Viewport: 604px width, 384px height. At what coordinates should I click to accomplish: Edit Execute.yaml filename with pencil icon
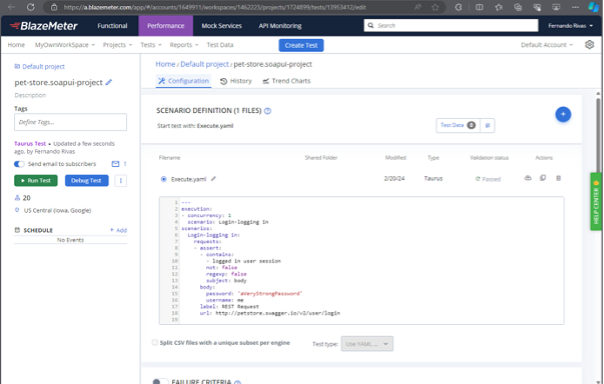[x=213, y=179]
